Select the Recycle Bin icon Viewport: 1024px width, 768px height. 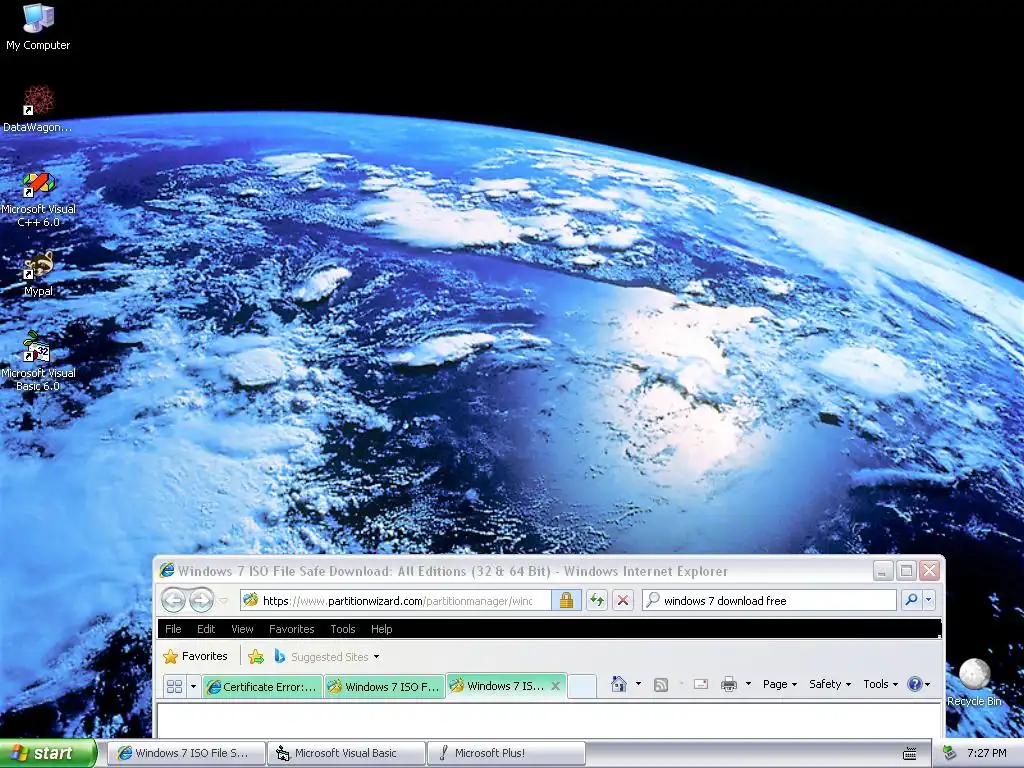974,682
